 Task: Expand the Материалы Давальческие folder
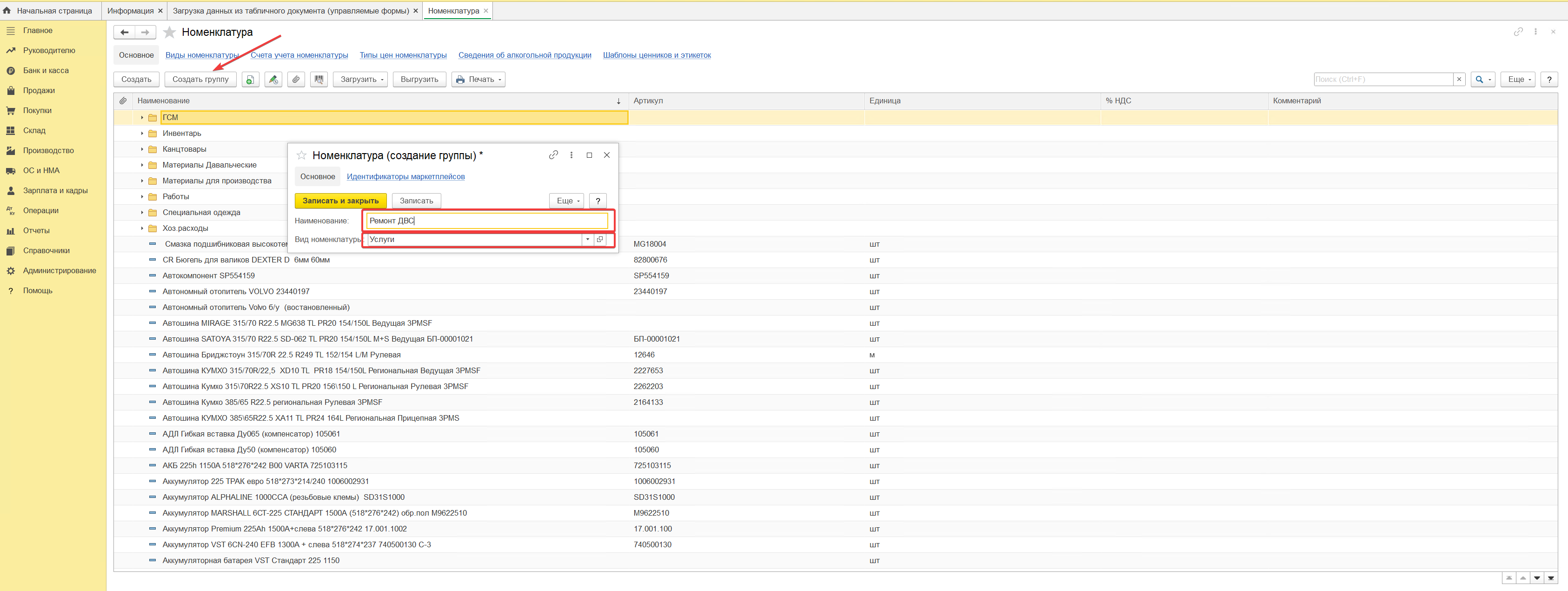142,165
